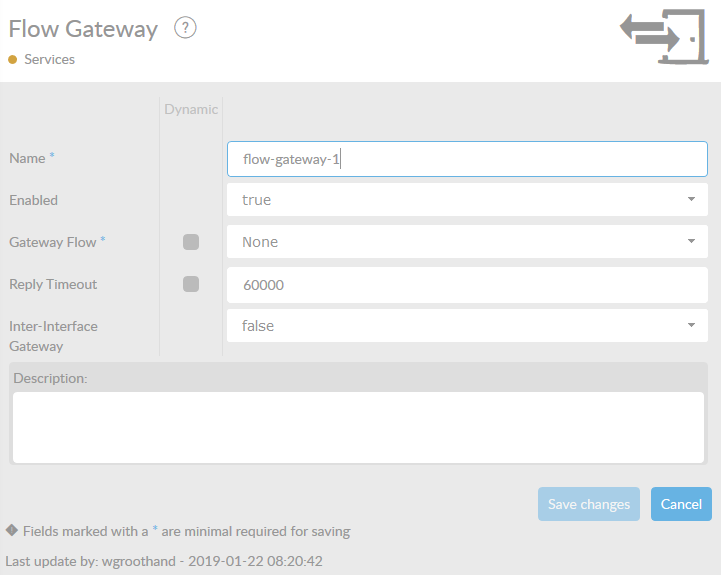Click the Reply Timeout value field

point(467,284)
